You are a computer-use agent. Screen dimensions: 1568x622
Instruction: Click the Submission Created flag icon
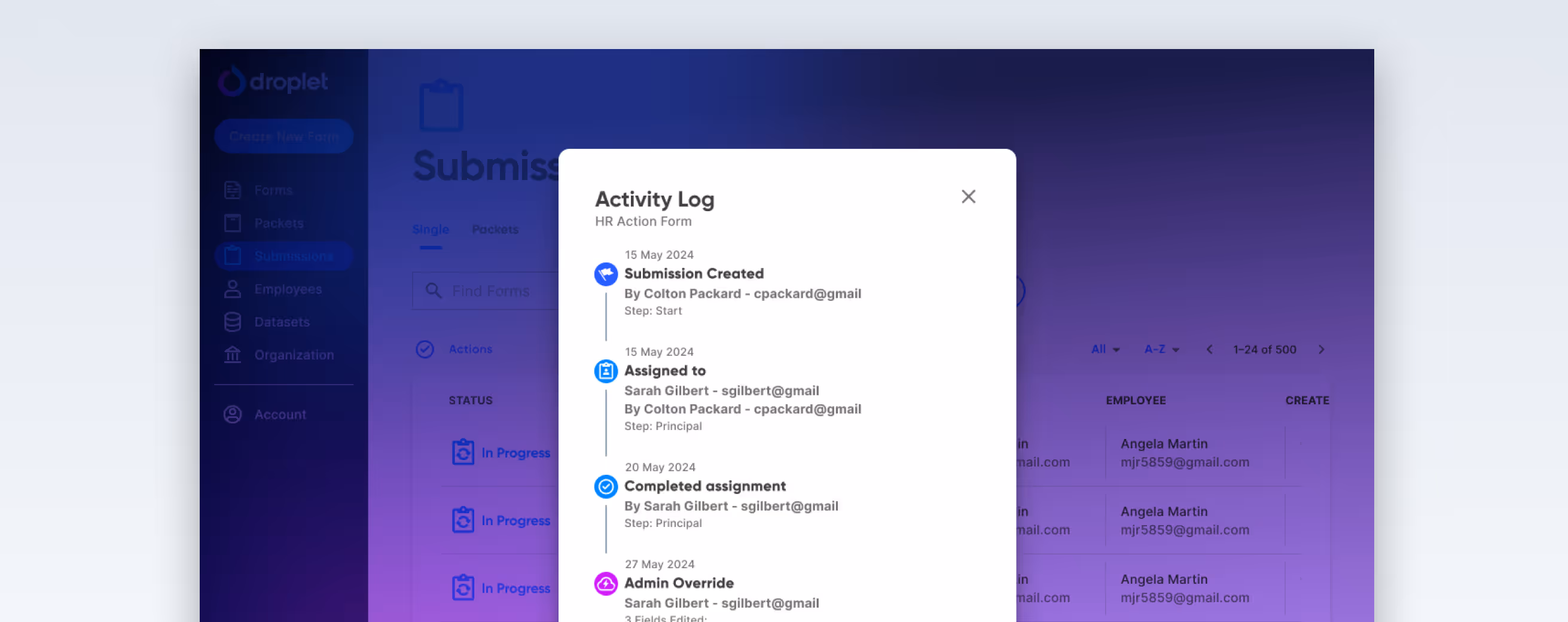coord(606,275)
